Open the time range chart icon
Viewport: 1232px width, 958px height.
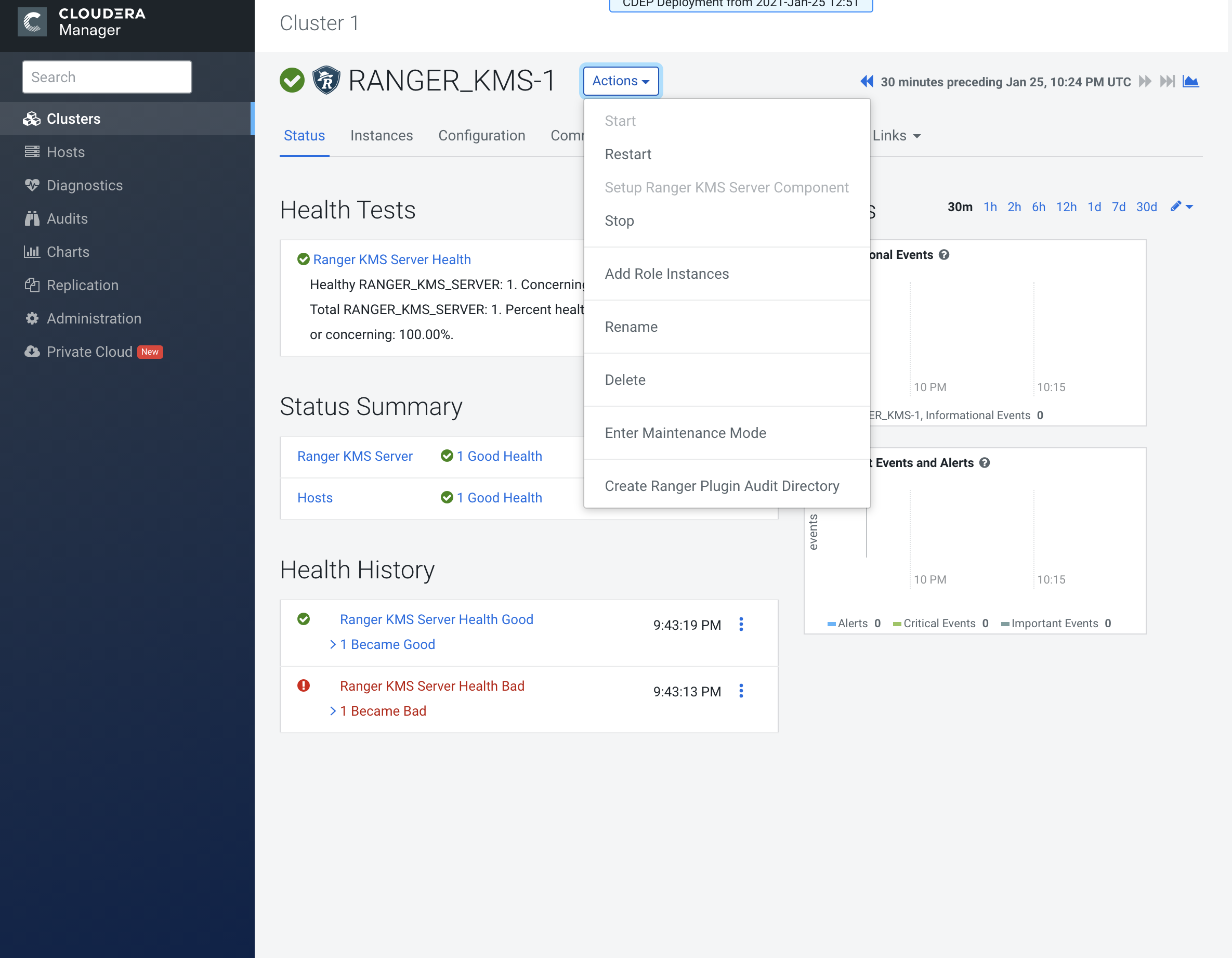(x=1190, y=81)
